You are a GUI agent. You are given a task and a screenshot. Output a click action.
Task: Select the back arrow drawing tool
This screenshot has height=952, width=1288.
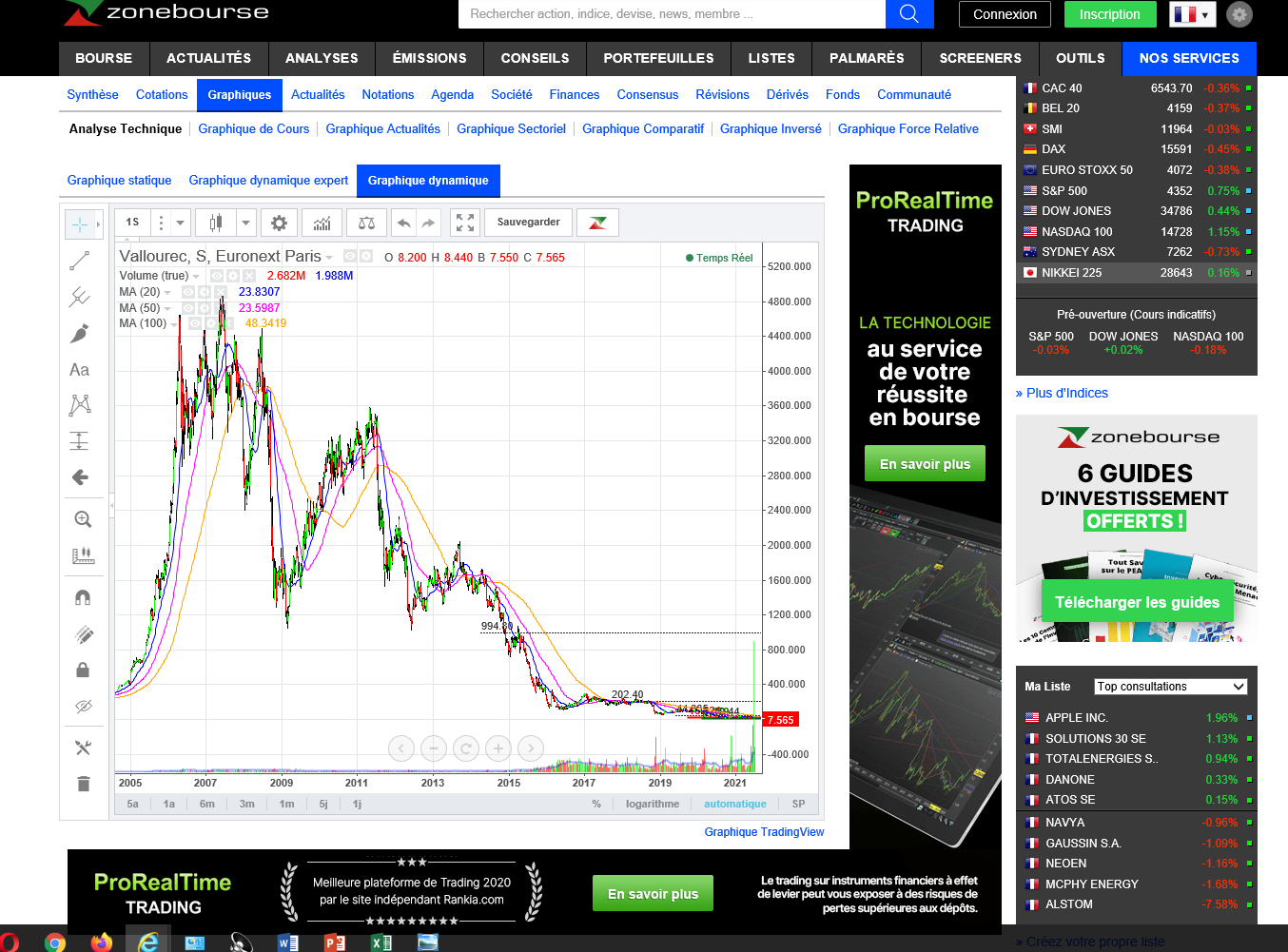80,477
